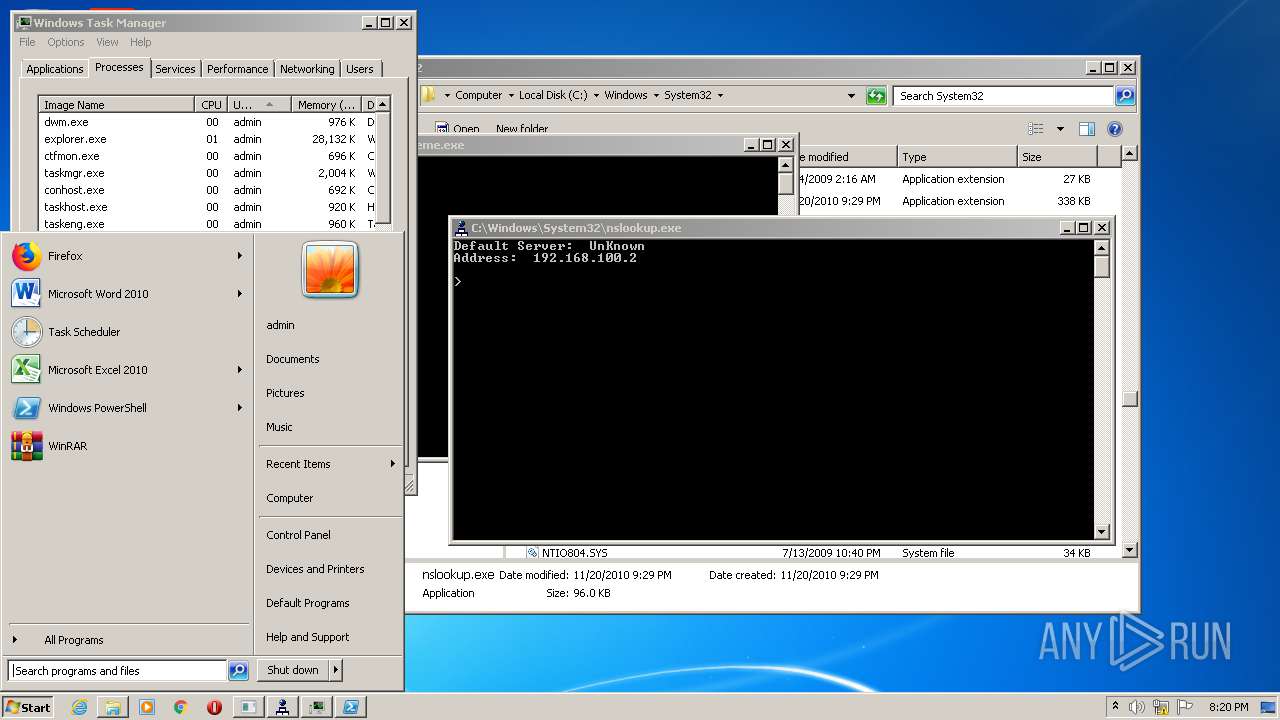The image size is (1280, 720).
Task: Click the nslookup console scroll down arrow
Action: (1102, 532)
